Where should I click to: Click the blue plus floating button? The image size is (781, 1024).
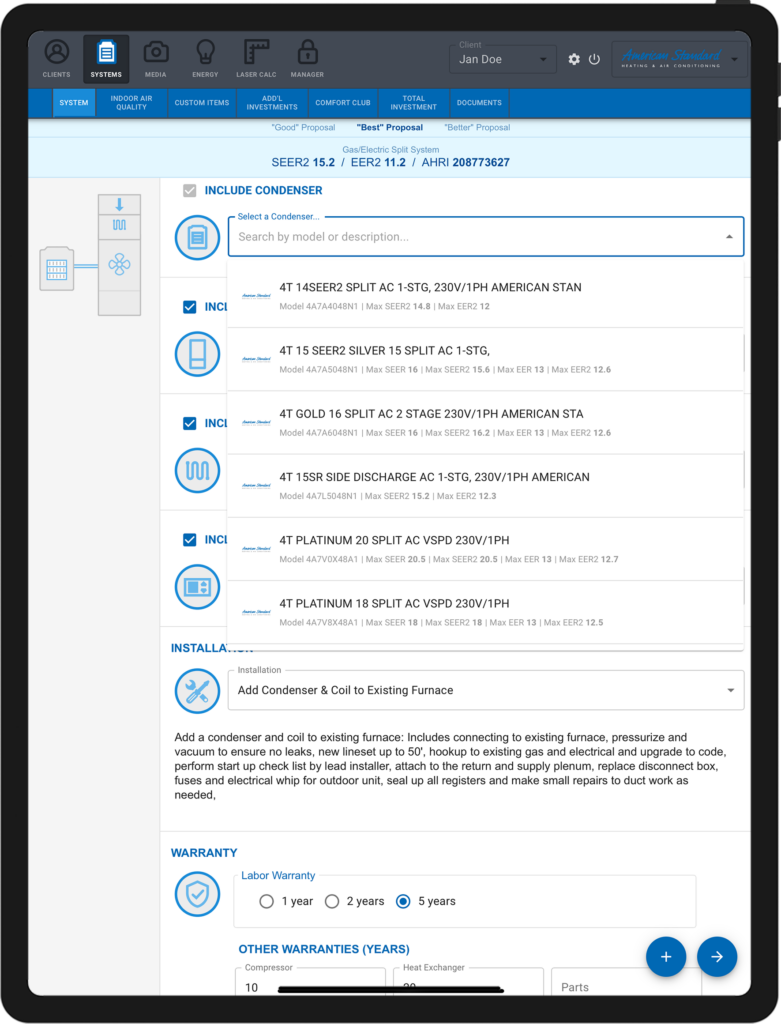coord(666,957)
